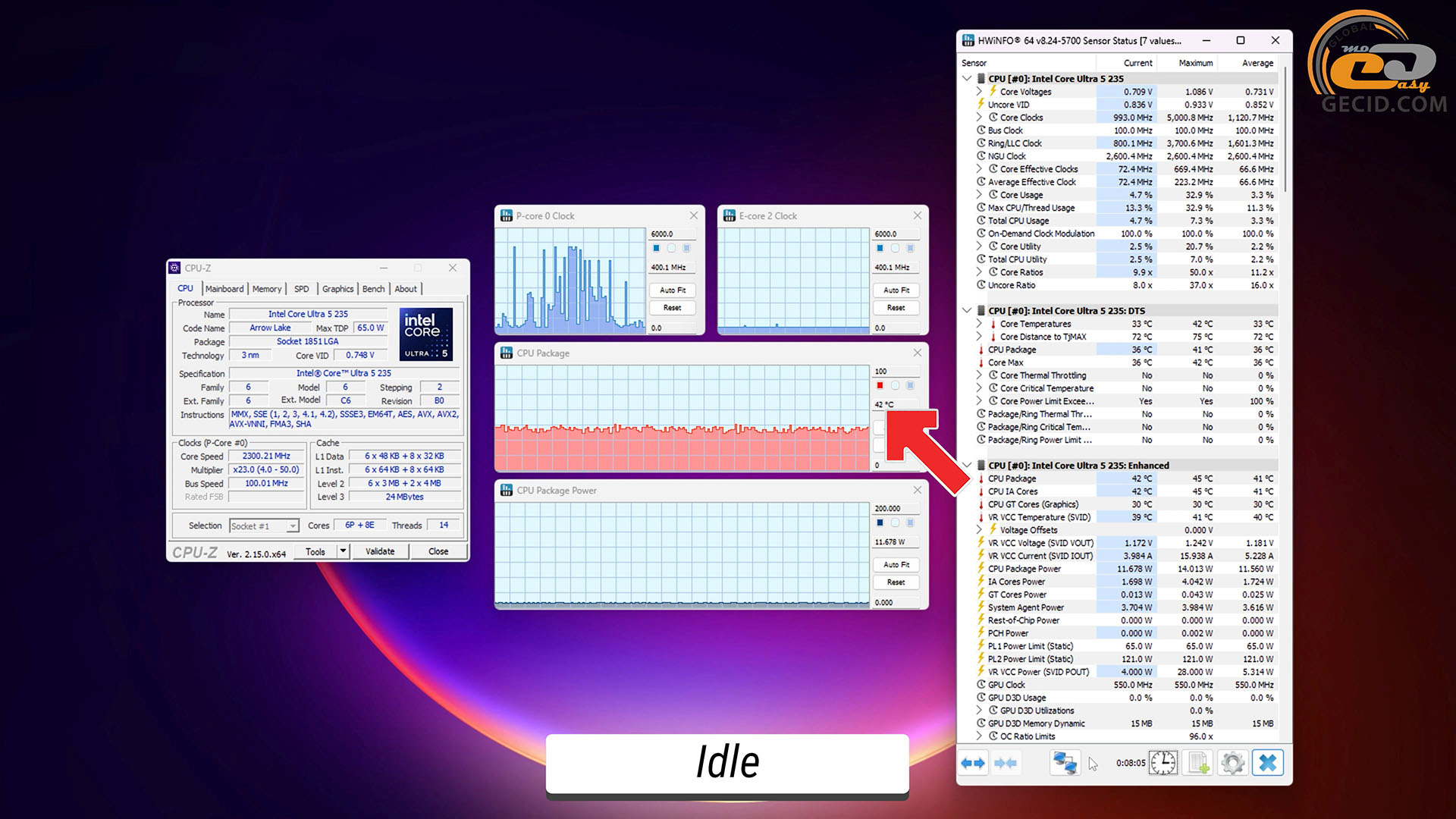Click the lightning icon beside Uncore VID
This screenshot has width=1456, height=819.
981,105
